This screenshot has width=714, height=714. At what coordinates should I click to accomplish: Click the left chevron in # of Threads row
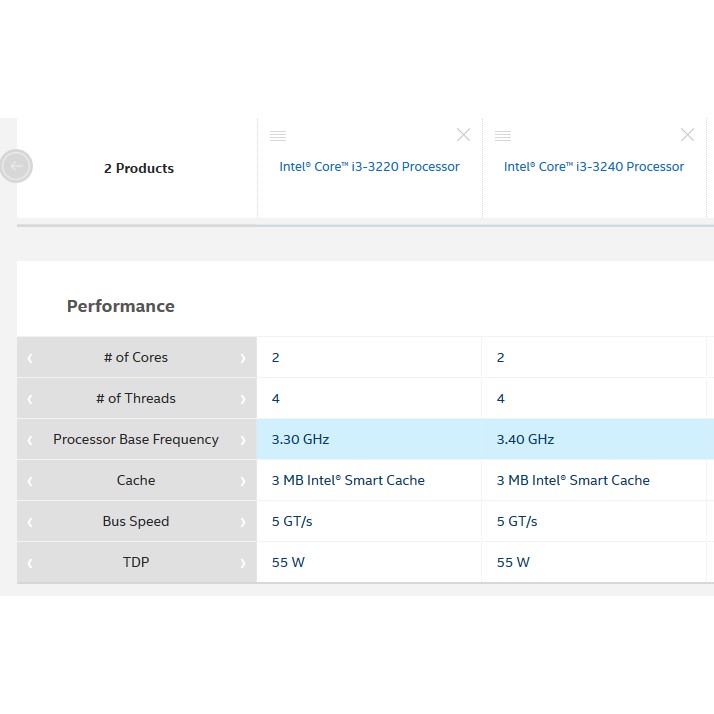(30, 399)
